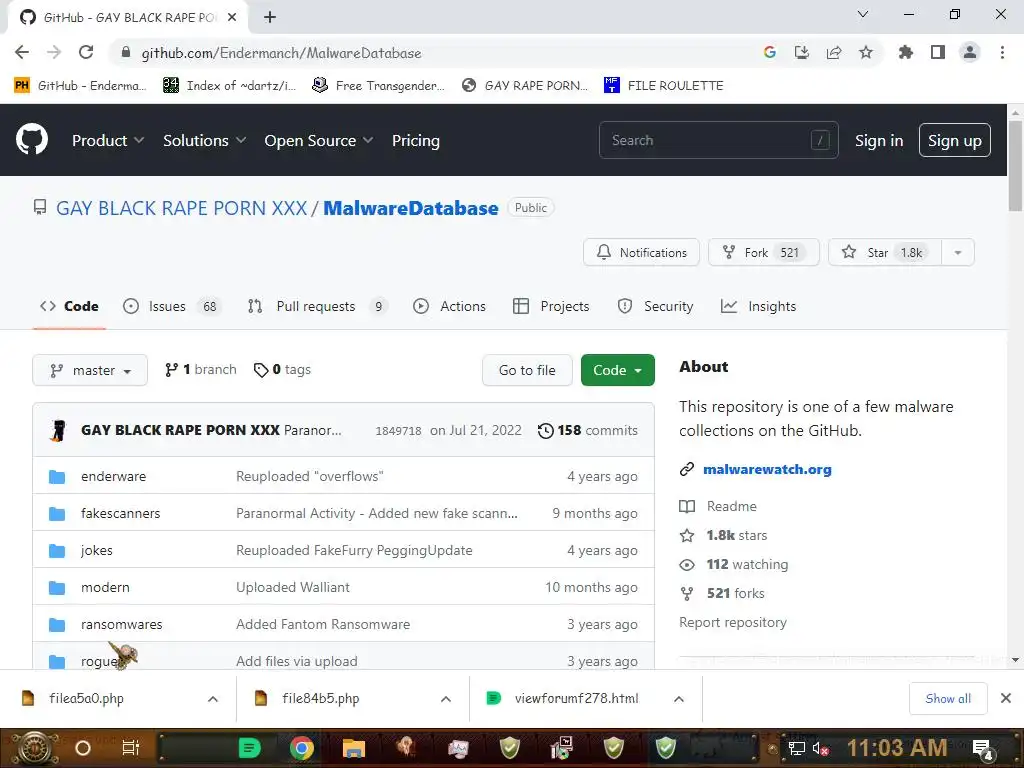1024x768 pixels.
Task: Expand the Solutions menu
Action: click(x=204, y=140)
